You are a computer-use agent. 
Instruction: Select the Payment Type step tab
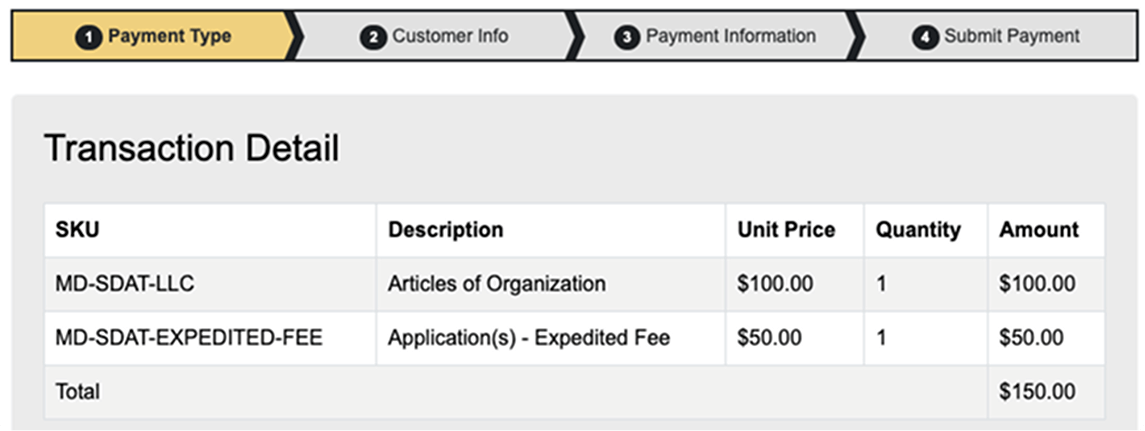click(x=153, y=36)
